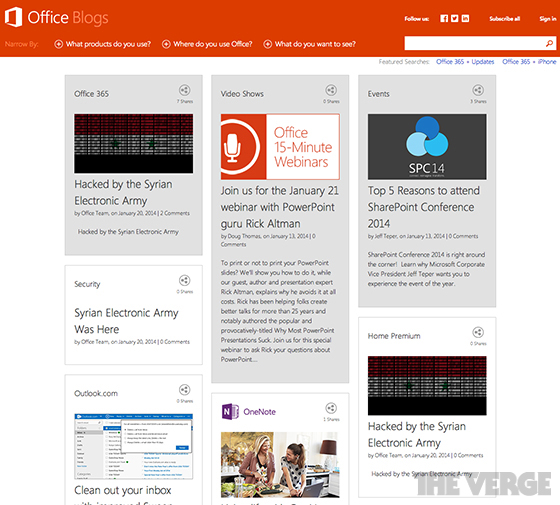Click the Subscribe all link
This screenshot has height=505, width=560.
(x=505, y=19)
